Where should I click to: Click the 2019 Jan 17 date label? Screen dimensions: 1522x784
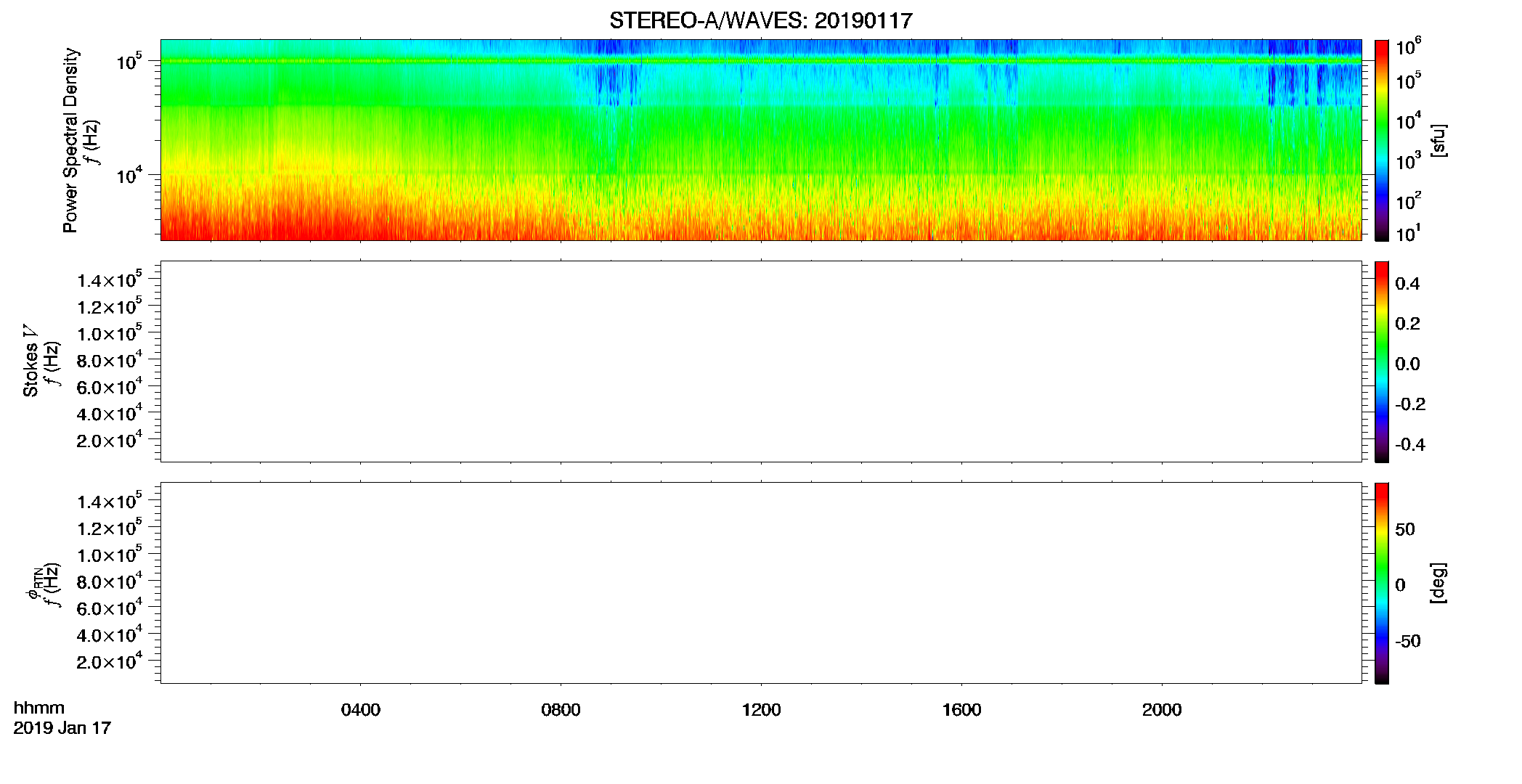pyautogui.click(x=62, y=728)
